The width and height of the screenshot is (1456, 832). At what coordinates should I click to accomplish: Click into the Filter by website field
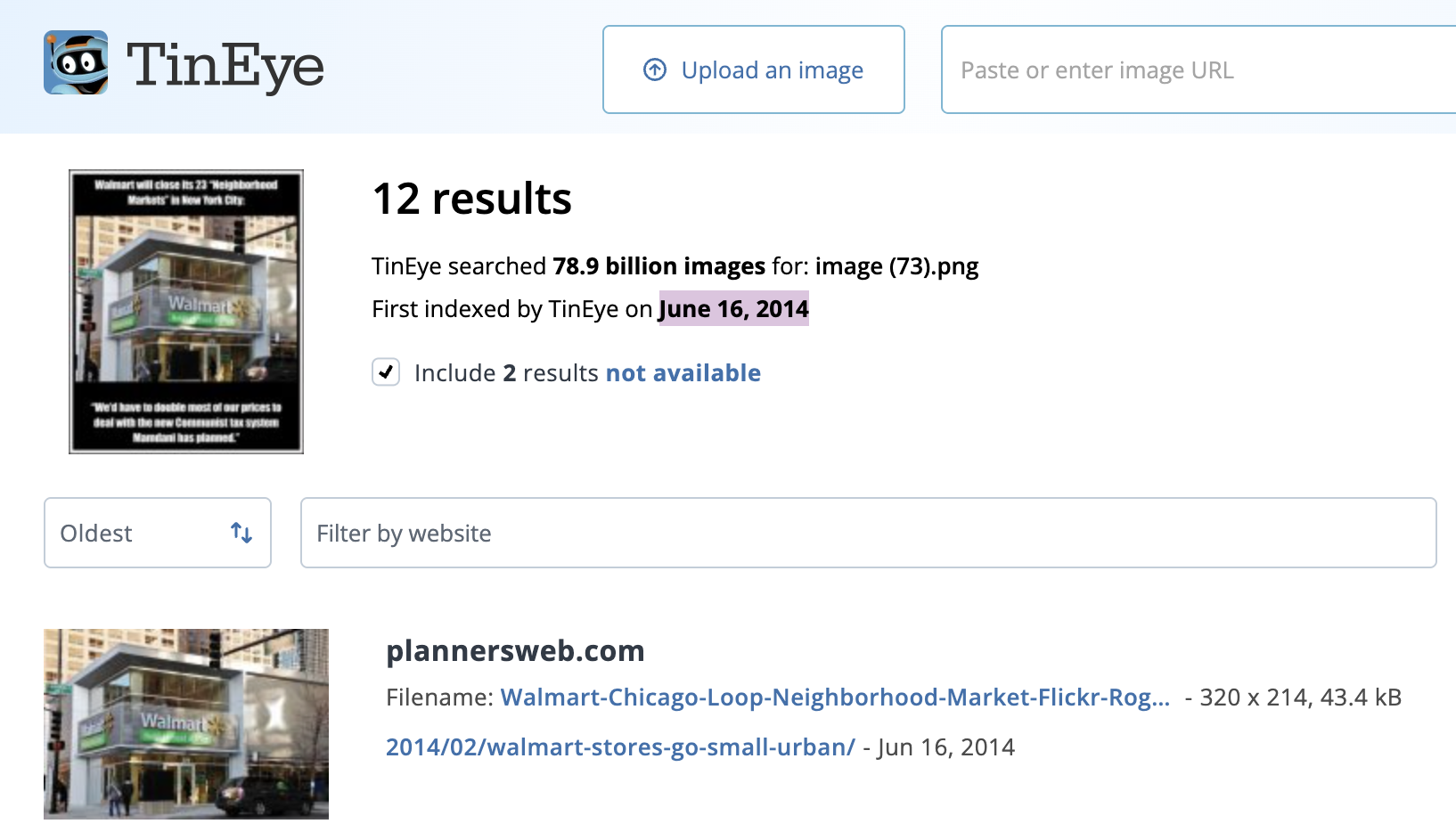[x=868, y=533]
